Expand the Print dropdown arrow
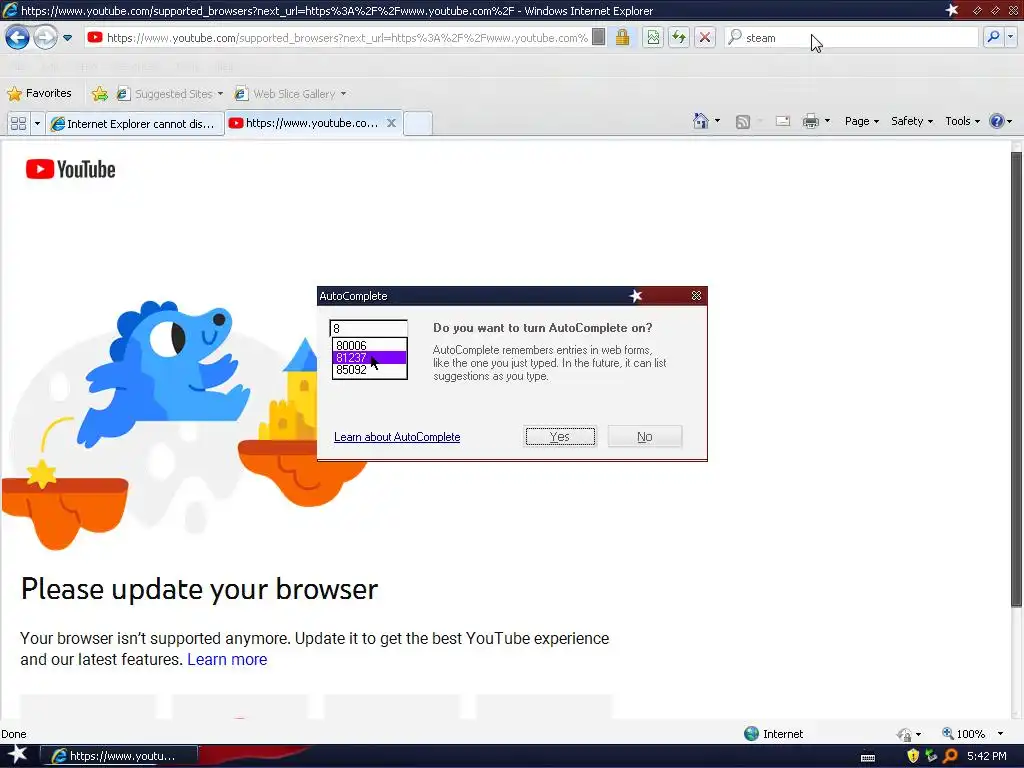1024x768 pixels. pyautogui.click(x=827, y=121)
